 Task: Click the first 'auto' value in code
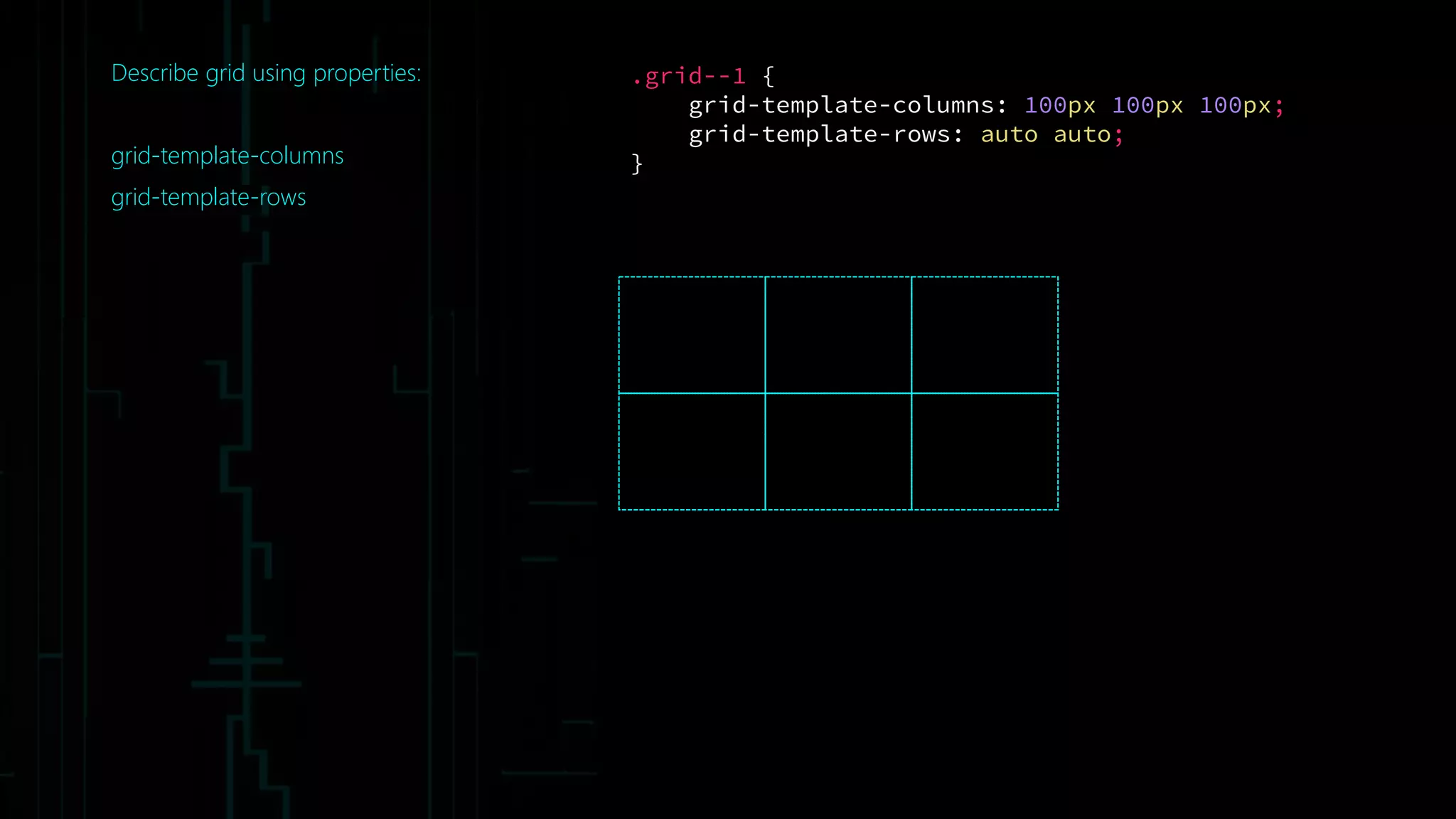coord(1009,134)
